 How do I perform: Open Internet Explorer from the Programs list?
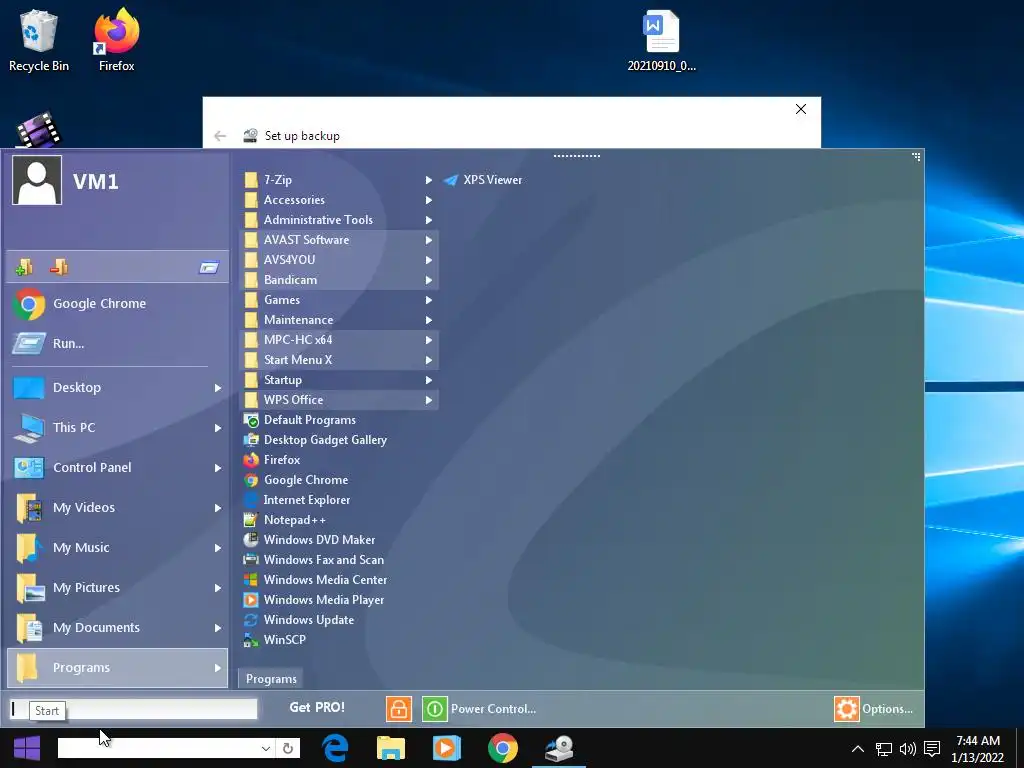(x=297, y=500)
